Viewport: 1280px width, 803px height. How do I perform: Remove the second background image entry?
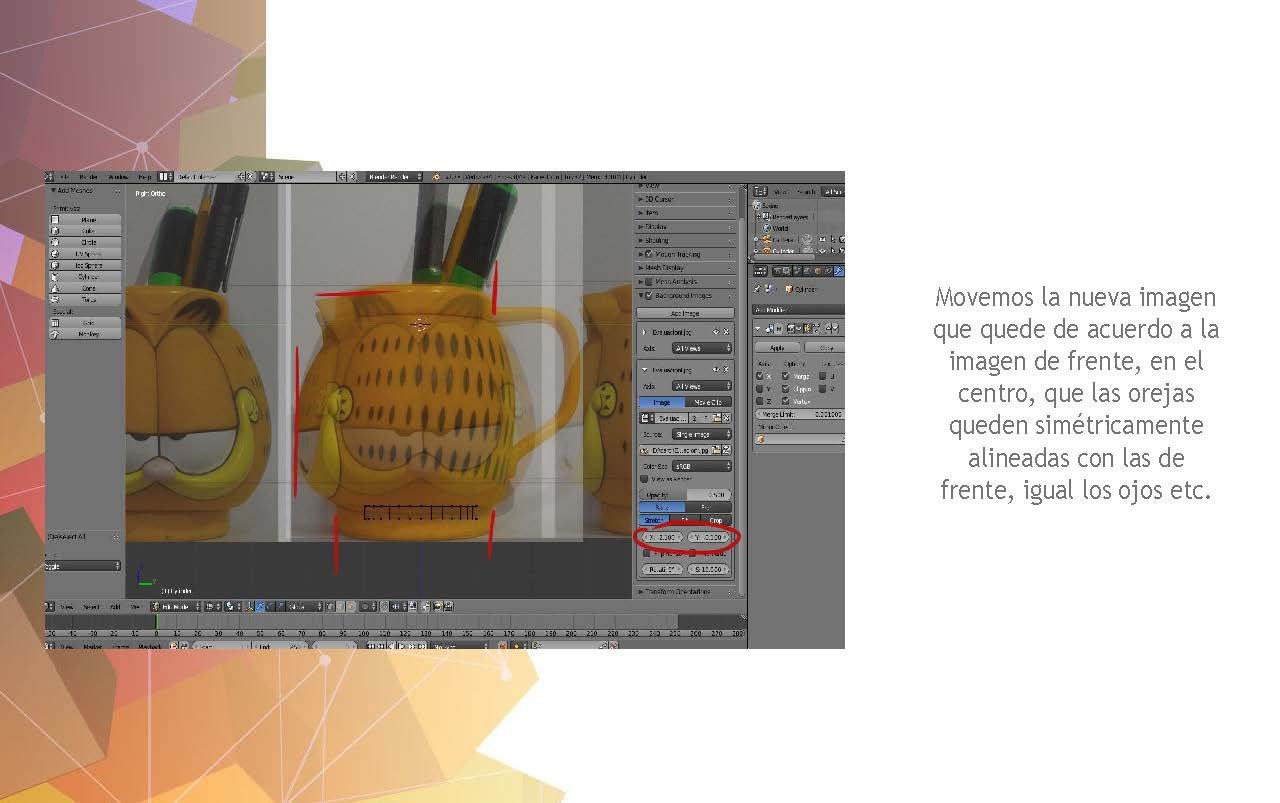tap(726, 369)
